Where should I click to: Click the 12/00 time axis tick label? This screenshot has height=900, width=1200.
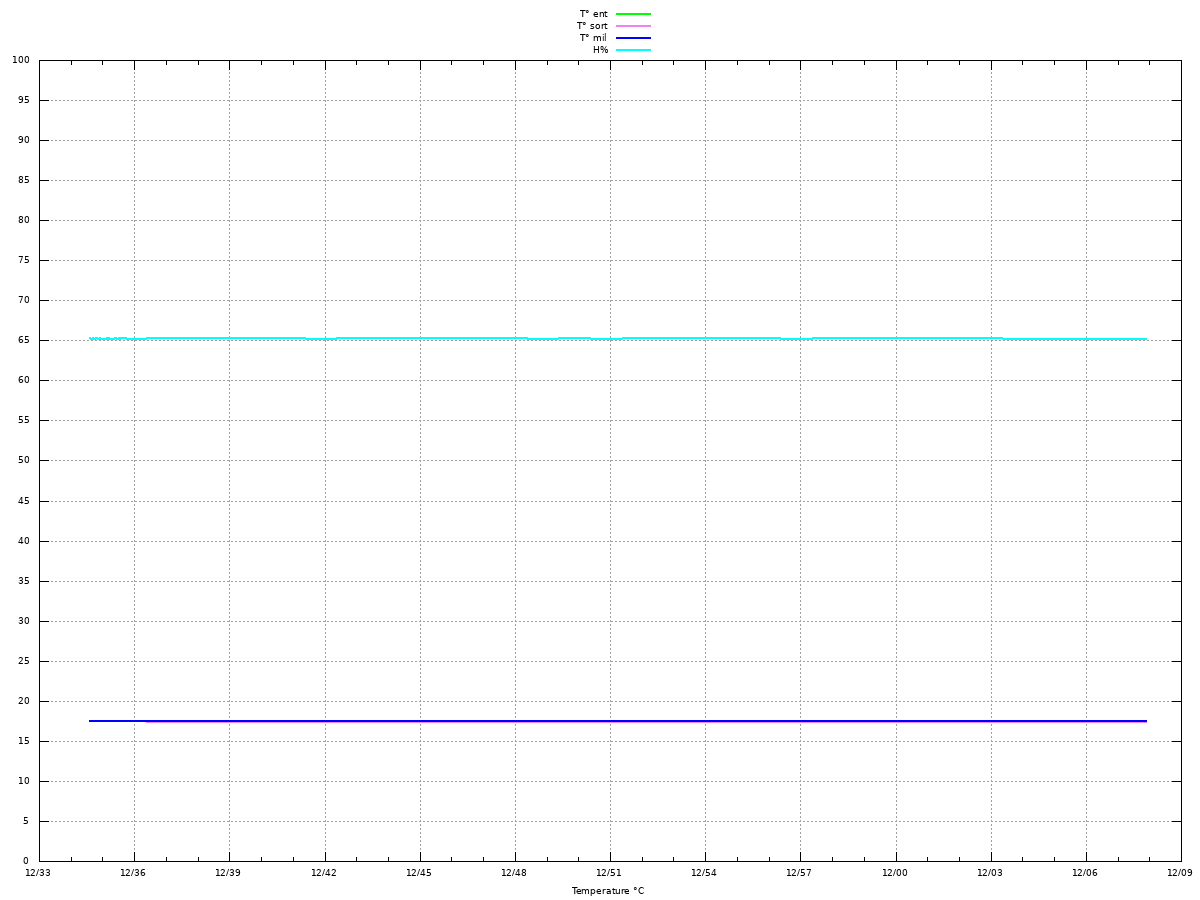(x=895, y=873)
